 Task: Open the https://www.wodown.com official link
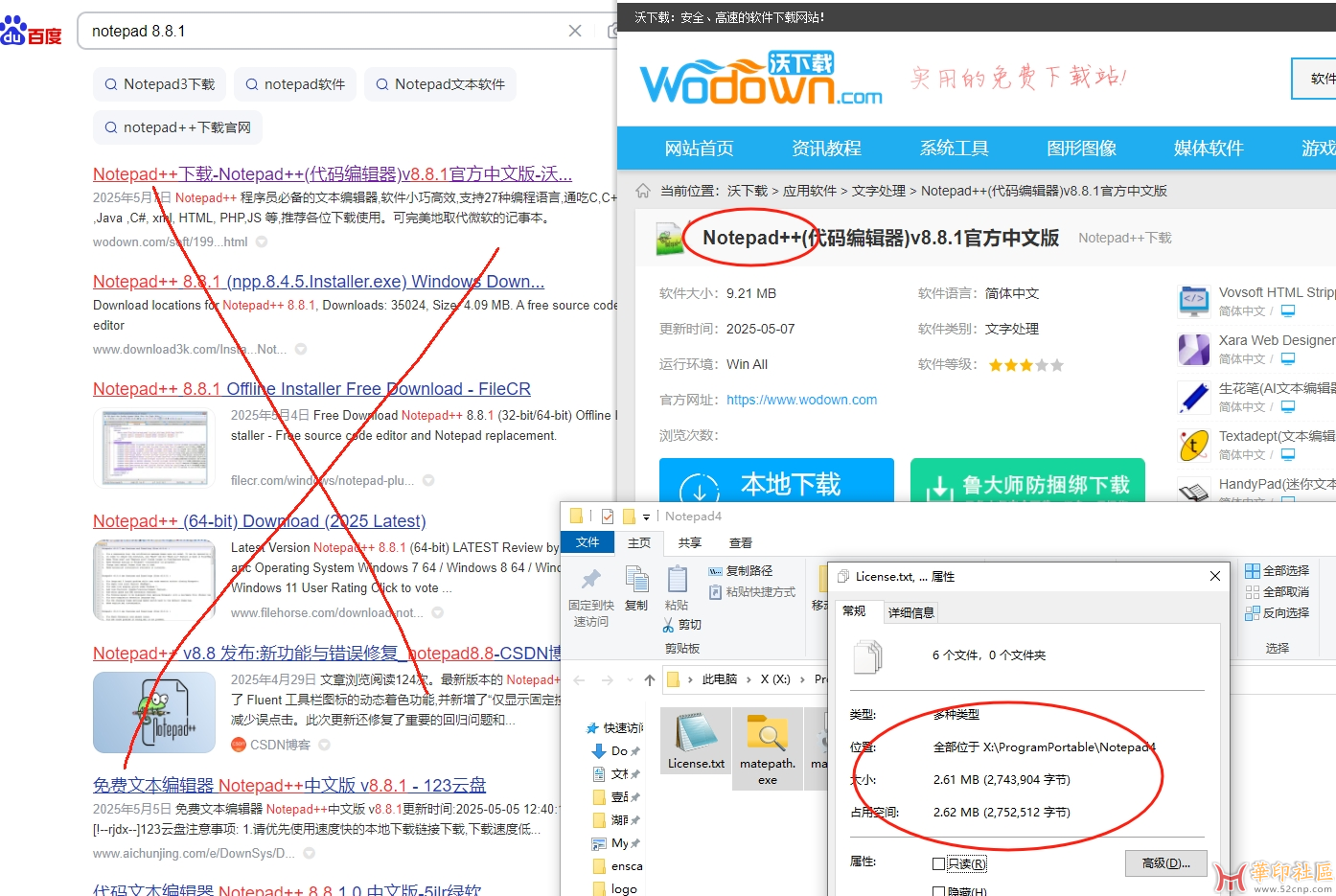pos(801,400)
